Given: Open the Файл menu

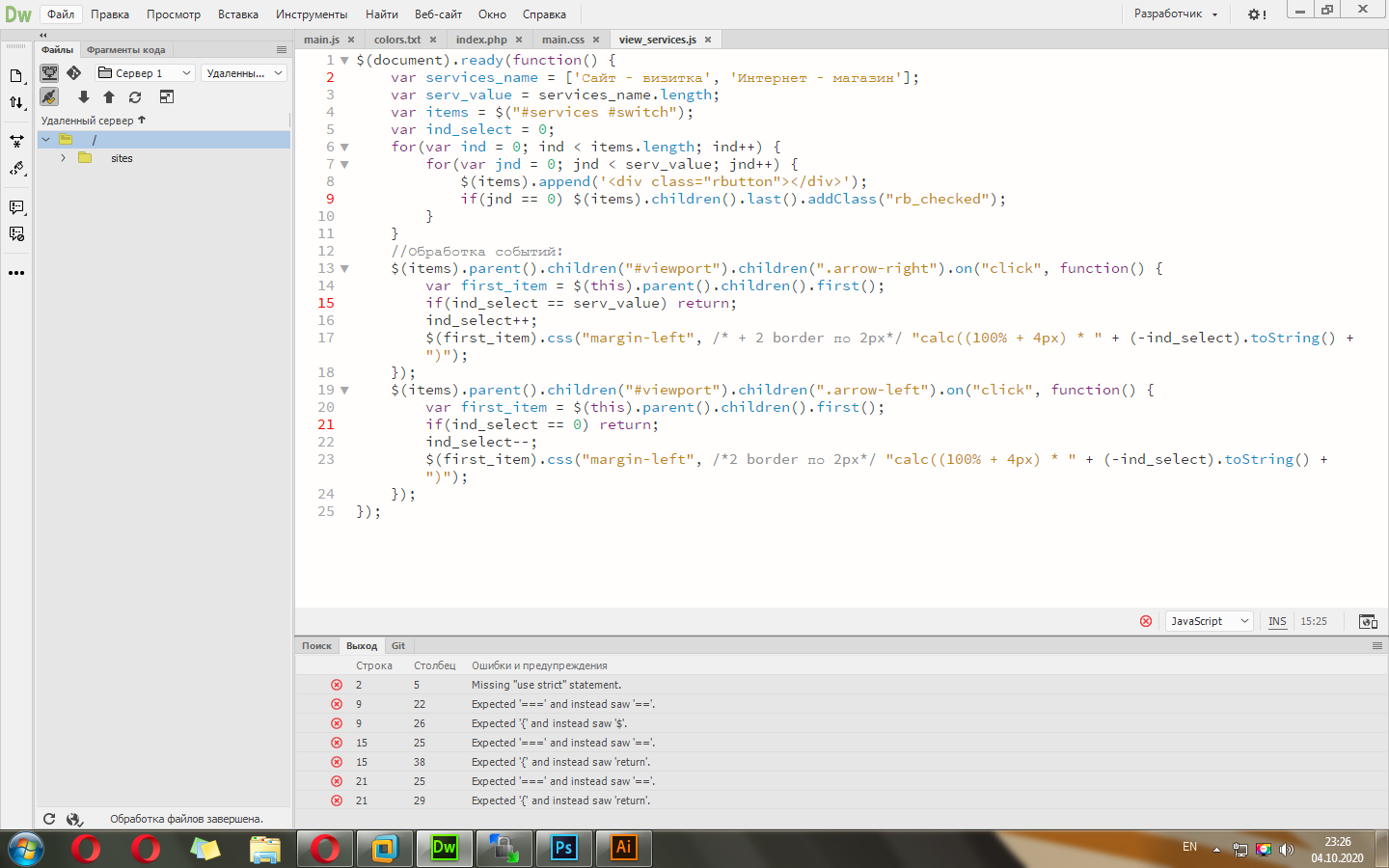Looking at the screenshot, I should pyautogui.click(x=61, y=14).
